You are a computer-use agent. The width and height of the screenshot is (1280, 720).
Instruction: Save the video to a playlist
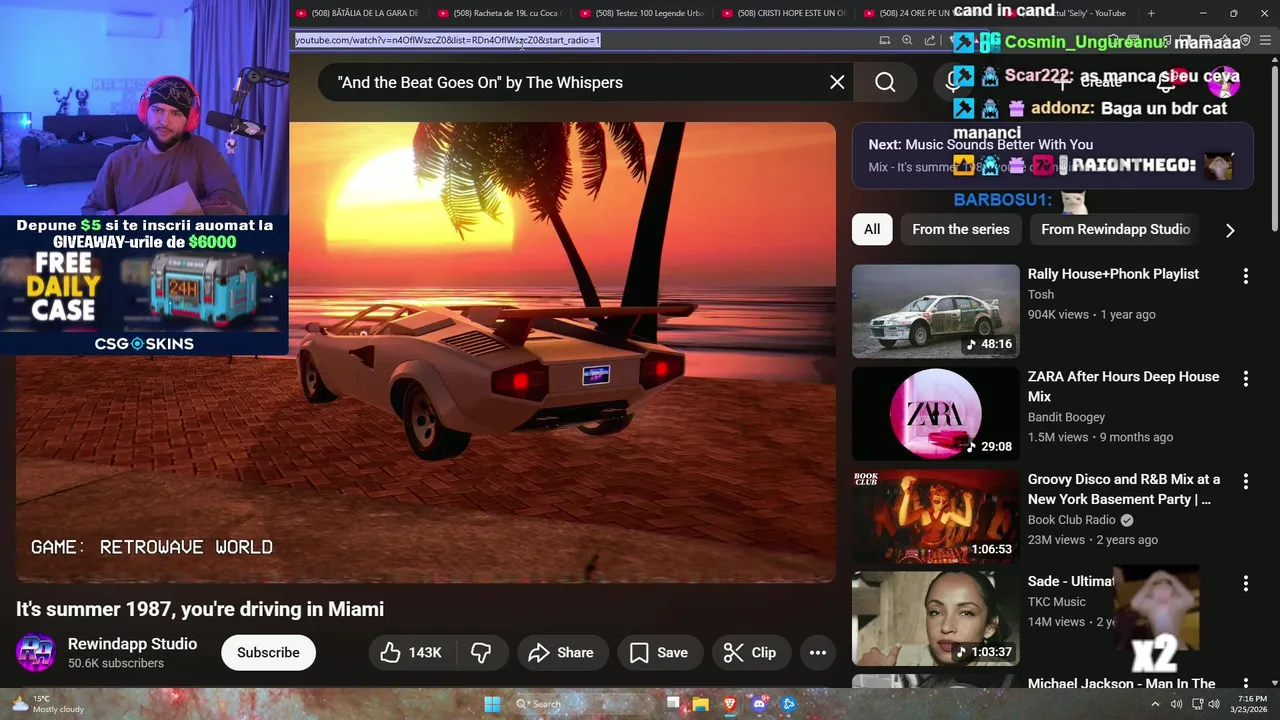pos(659,653)
